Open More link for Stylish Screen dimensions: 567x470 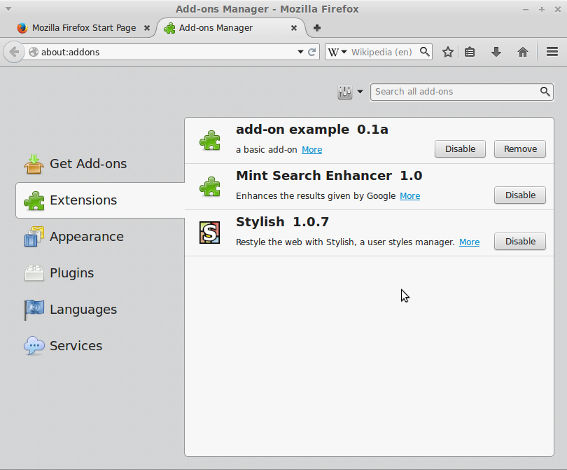tap(469, 242)
